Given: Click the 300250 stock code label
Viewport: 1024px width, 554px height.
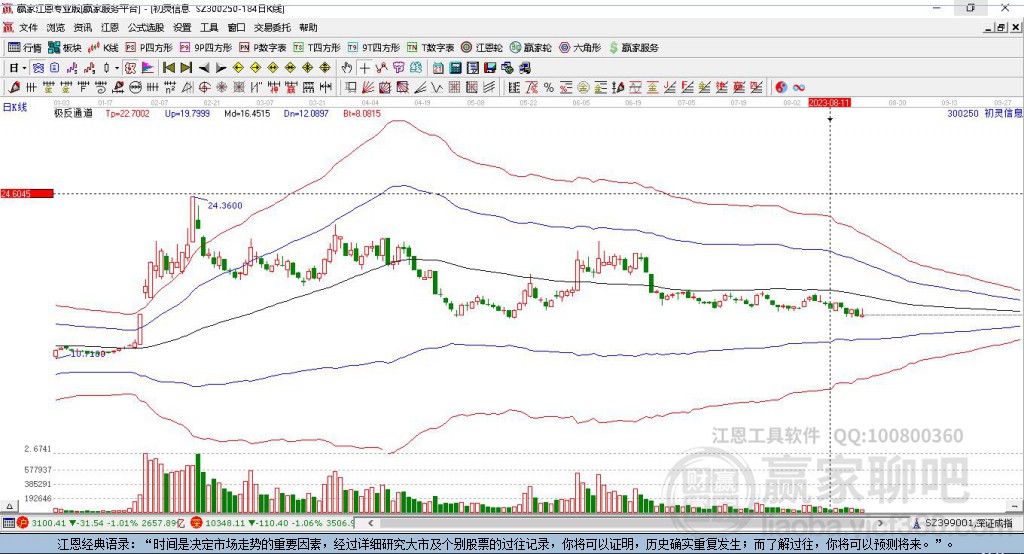Looking at the screenshot, I should (963, 113).
